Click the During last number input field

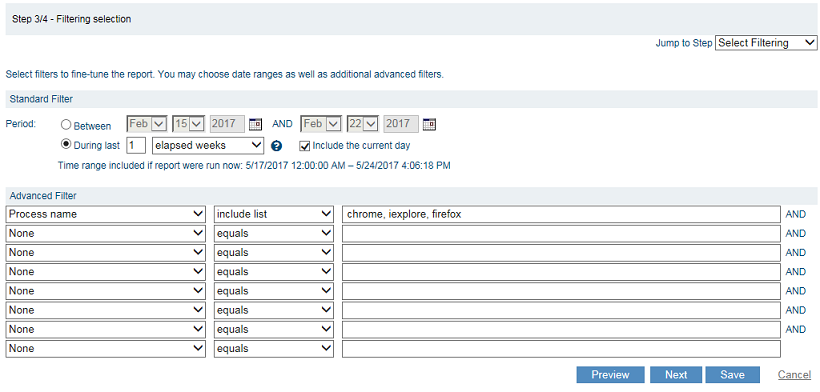pos(136,146)
